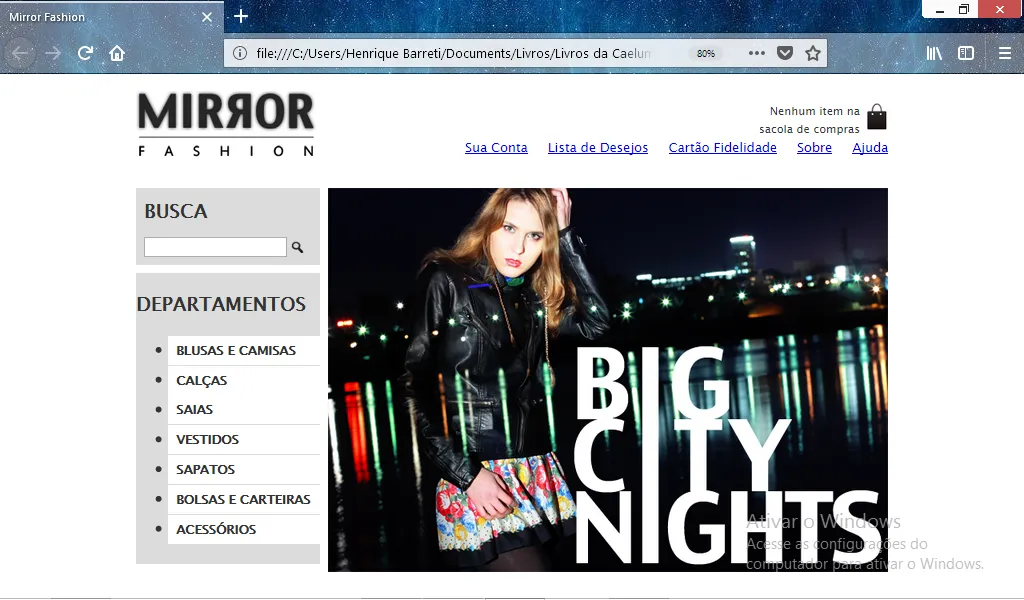The height and width of the screenshot is (600, 1024).
Task: Bookmark the page using the star icon
Action: click(x=812, y=54)
